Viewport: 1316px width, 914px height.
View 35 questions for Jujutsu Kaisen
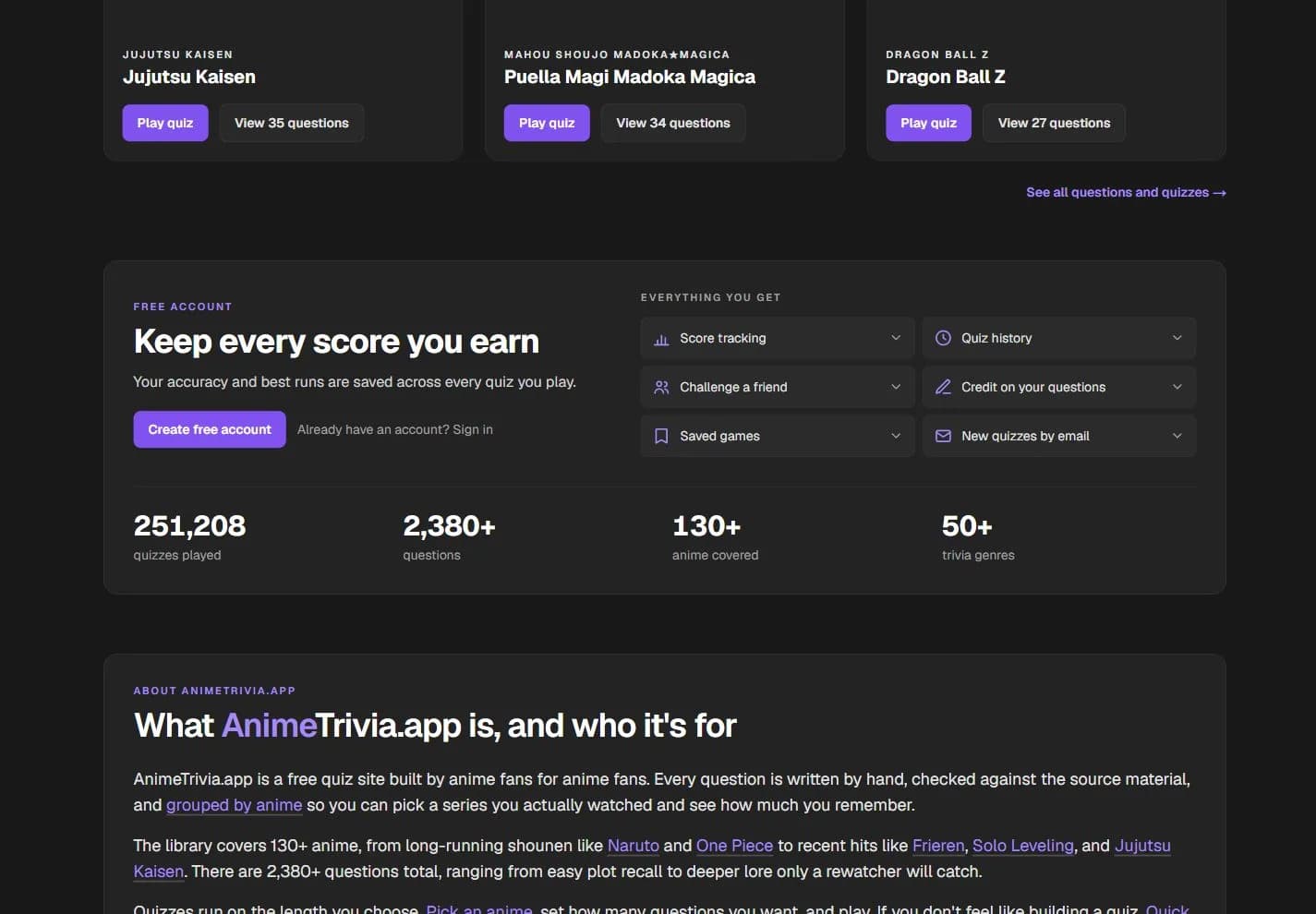pos(292,123)
